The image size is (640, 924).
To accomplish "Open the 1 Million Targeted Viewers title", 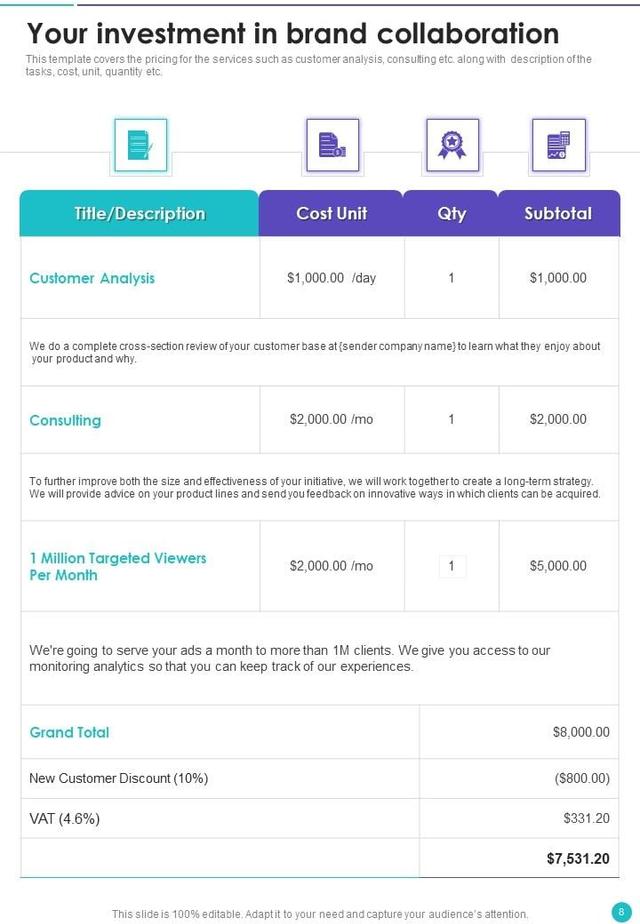I will tap(117, 566).
